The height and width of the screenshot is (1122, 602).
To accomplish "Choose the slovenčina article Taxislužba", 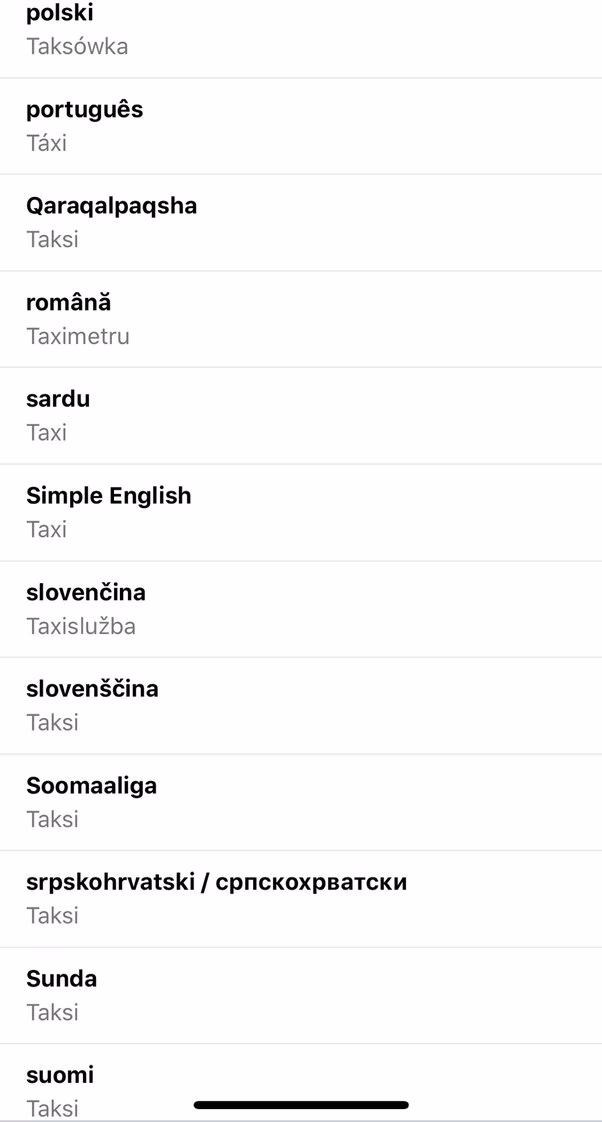I will (300, 608).
